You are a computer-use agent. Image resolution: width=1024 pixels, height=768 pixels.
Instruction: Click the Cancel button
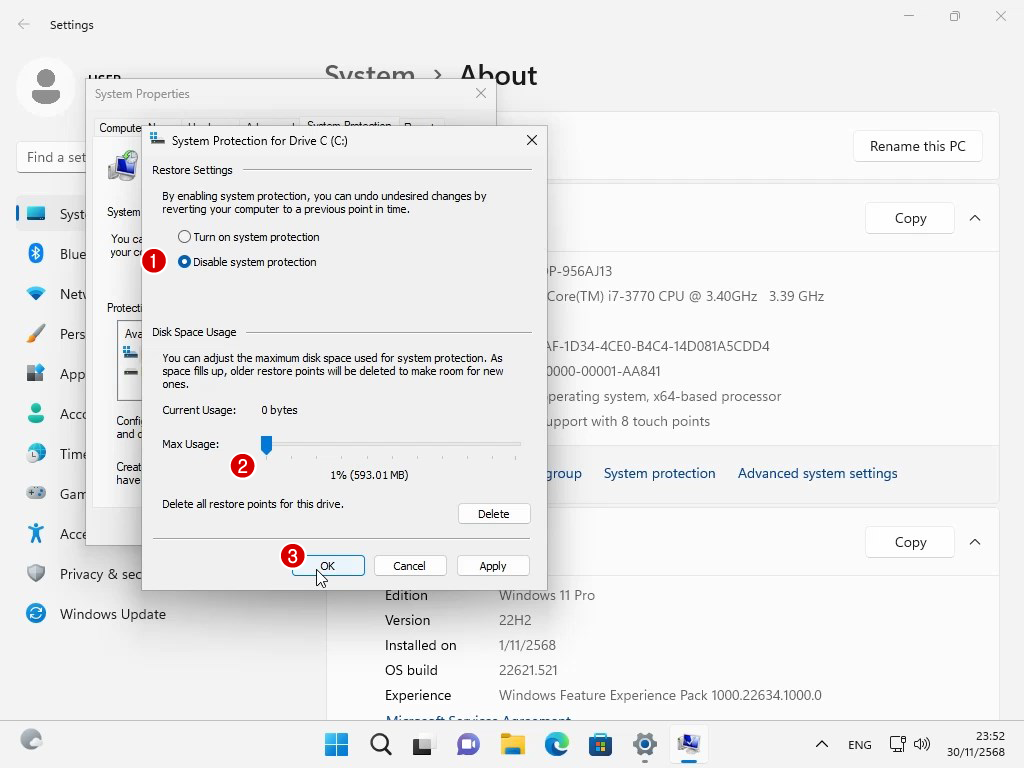point(409,566)
